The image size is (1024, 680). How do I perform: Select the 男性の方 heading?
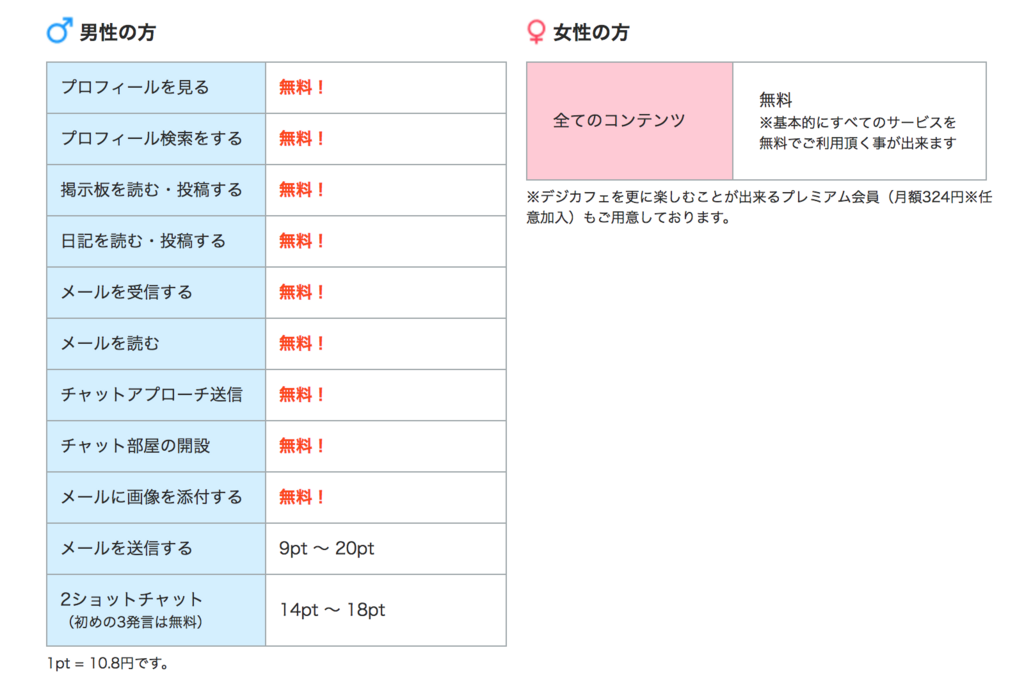point(118,32)
